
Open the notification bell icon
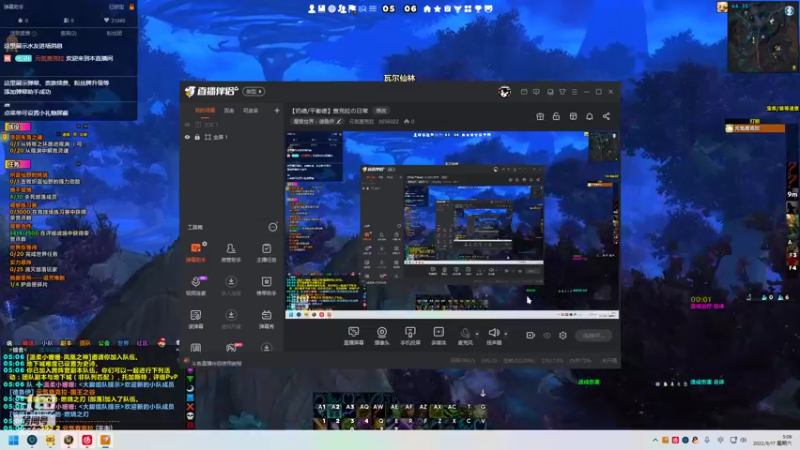[x=590, y=116]
